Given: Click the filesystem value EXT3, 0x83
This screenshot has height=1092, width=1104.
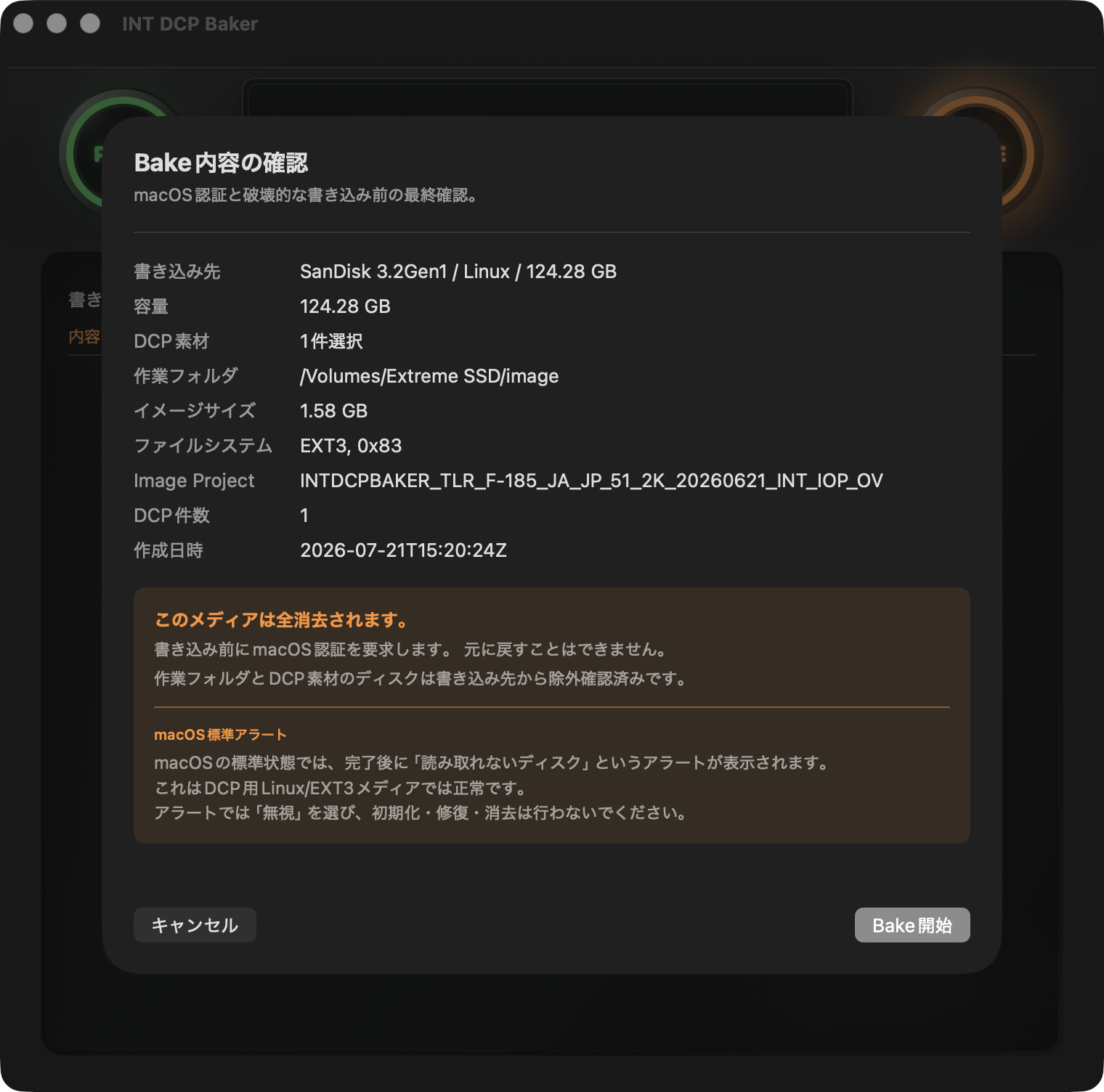Looking at the screenshot, I should tap(351, 446).
